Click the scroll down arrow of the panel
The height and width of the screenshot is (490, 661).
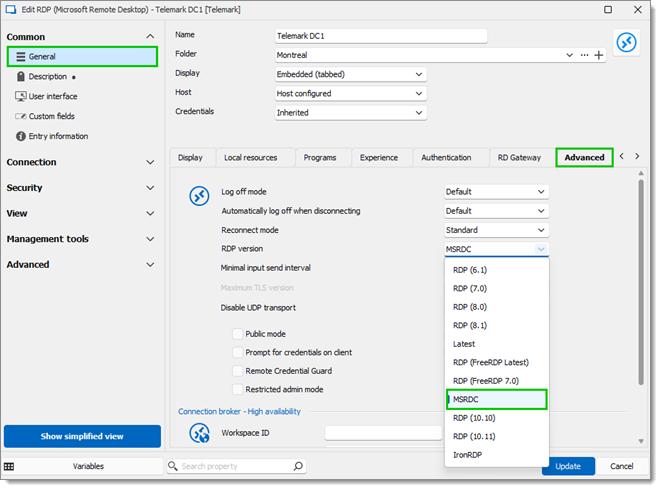pos(641,442)
